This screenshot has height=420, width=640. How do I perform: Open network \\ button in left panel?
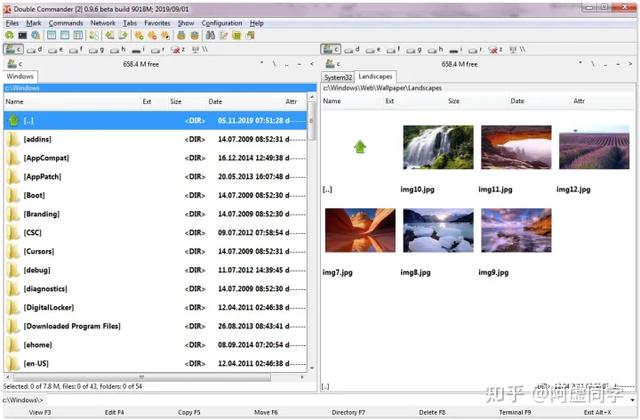pos(200,50)
